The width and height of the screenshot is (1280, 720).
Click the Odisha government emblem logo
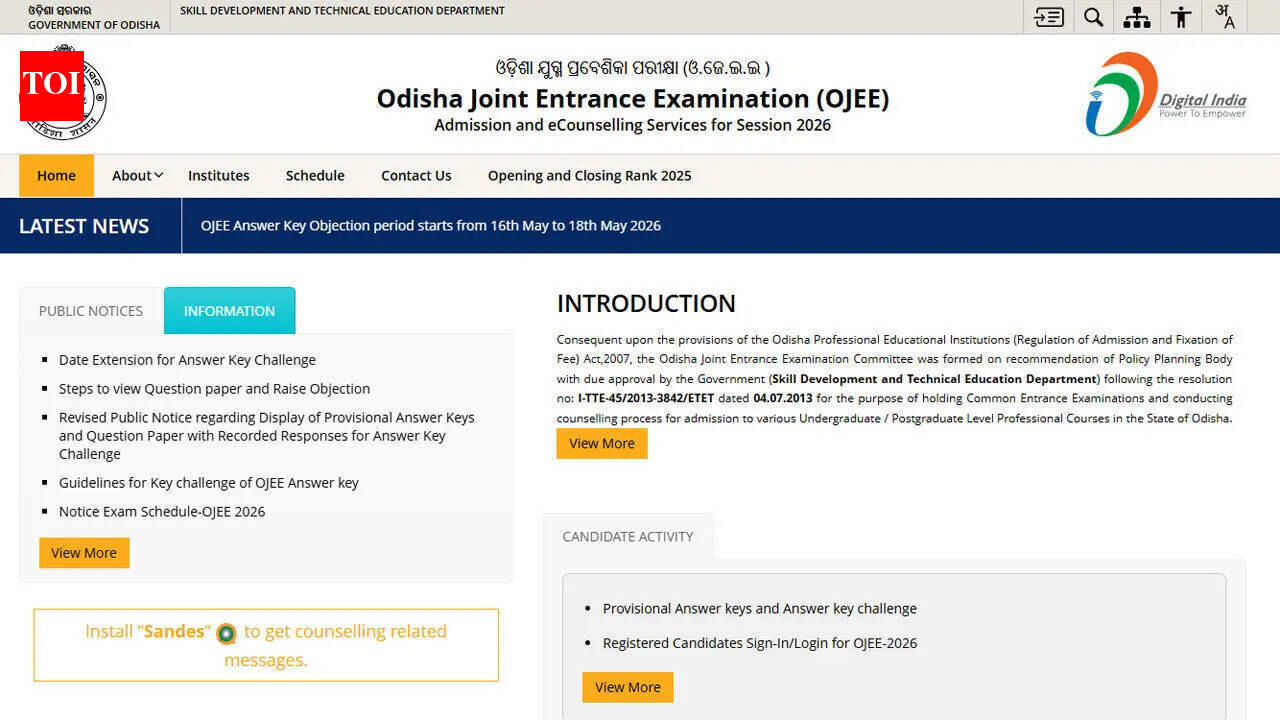click(64, 94)
